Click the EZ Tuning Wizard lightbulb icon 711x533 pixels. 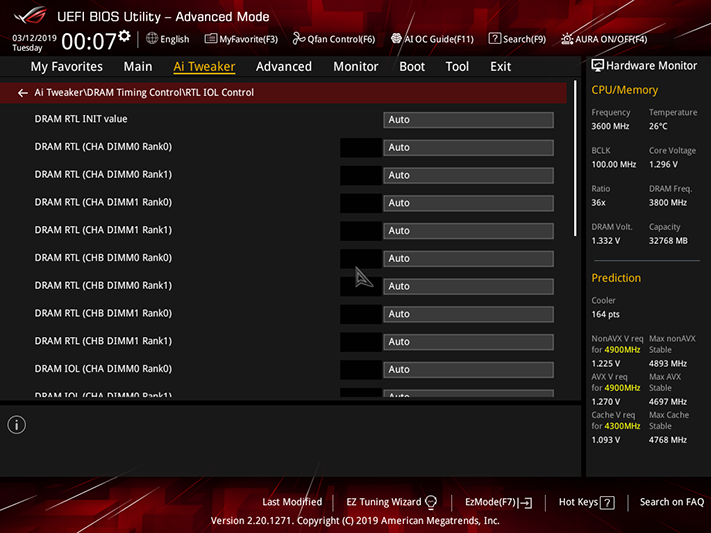pos(431,502)
